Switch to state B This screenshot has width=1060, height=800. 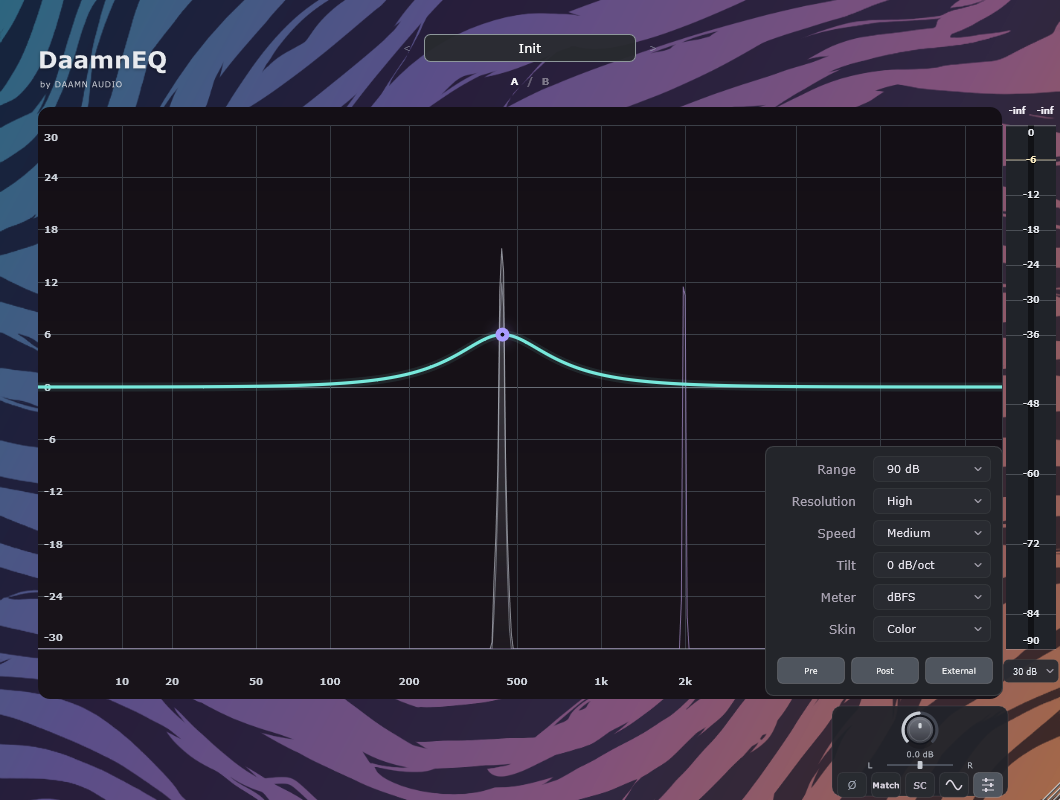pyautogui.click(x=545, y=81)
